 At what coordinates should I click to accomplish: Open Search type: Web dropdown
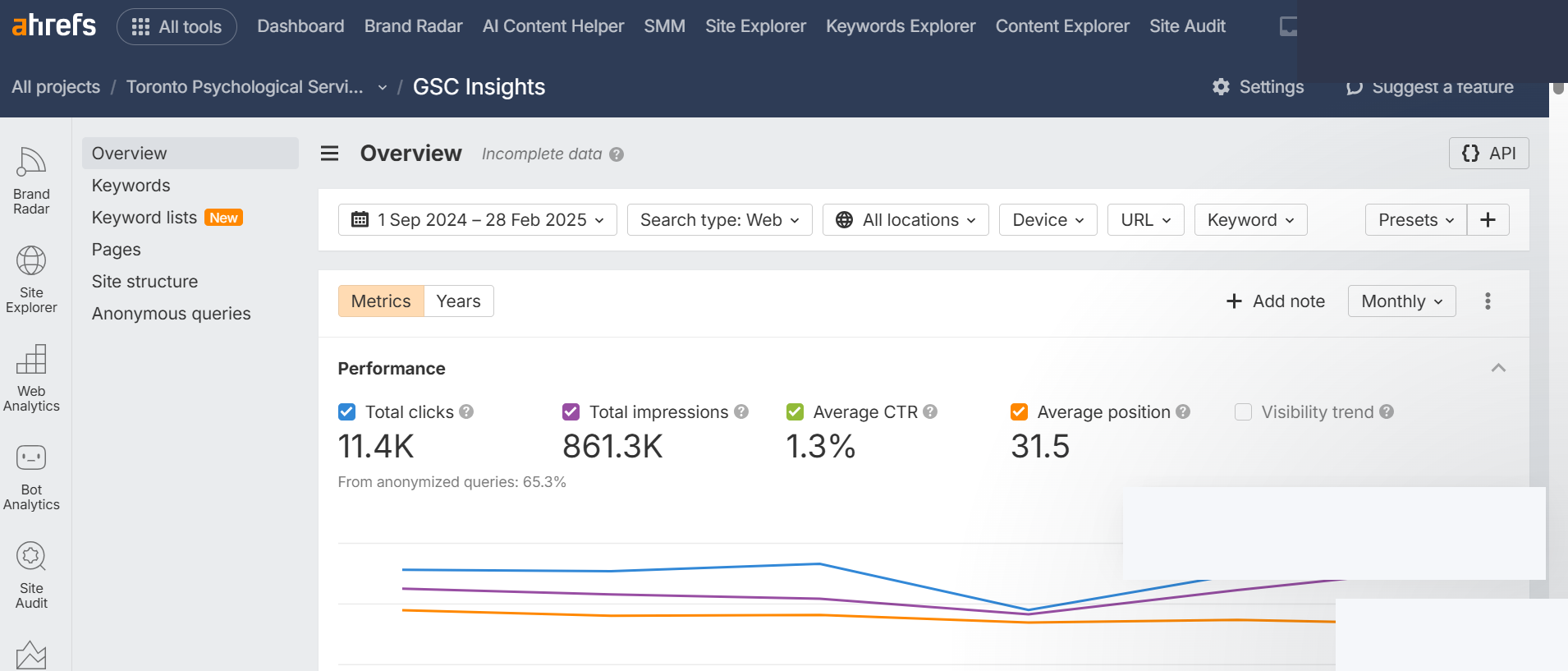[719, 219]
